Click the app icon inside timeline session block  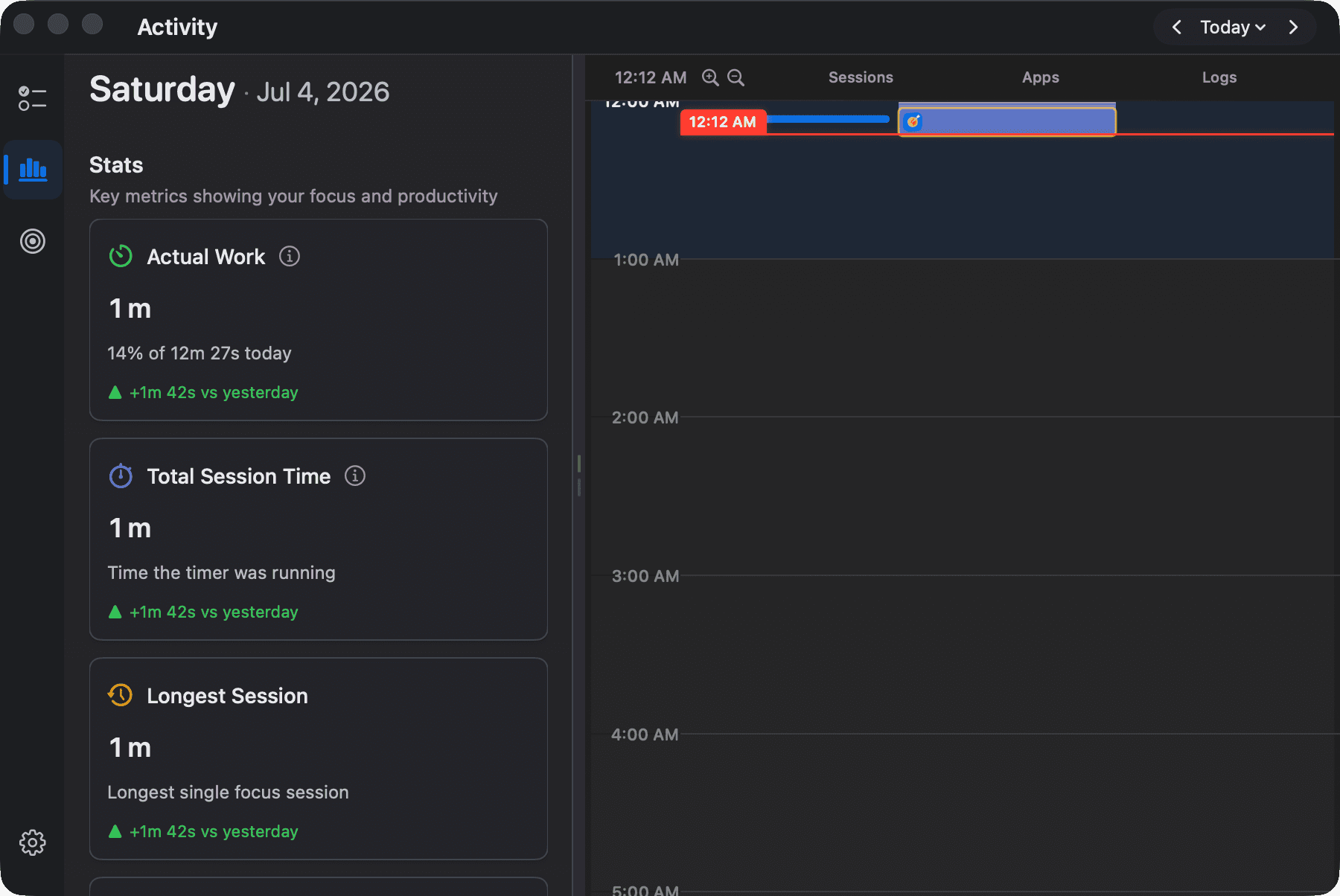point(913,121)
